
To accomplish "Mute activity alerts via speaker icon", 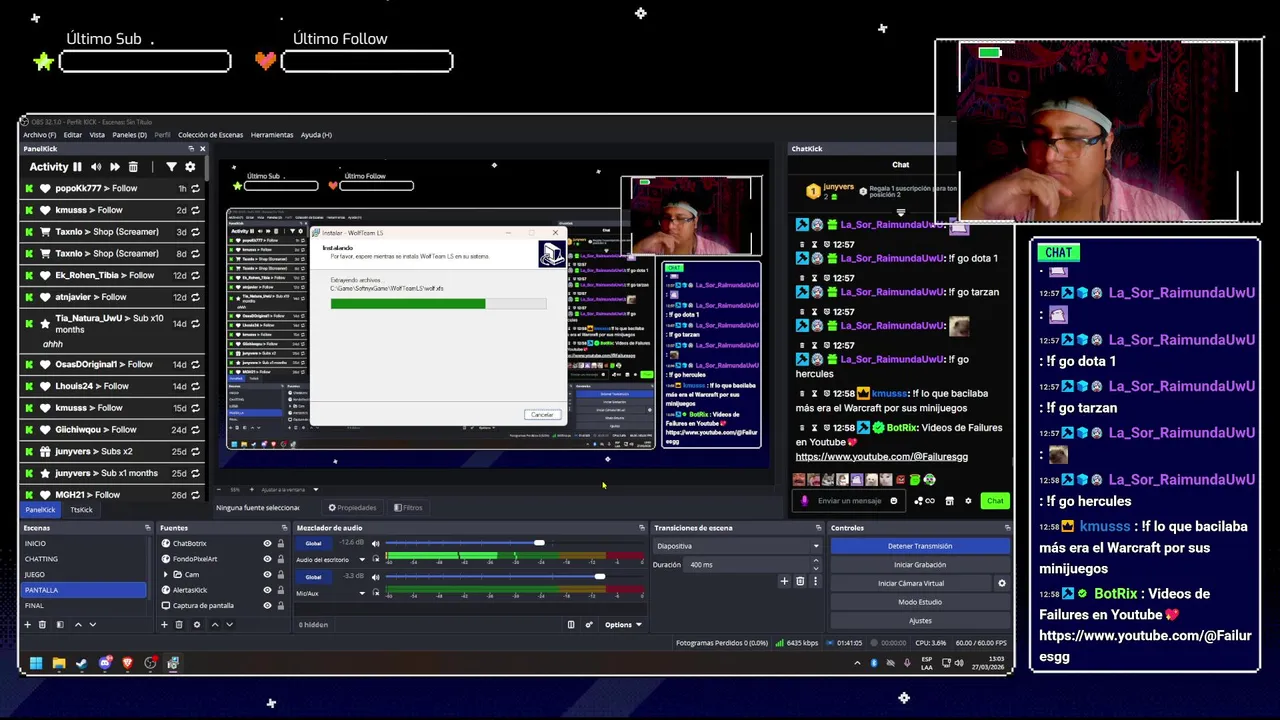I will coord(96,167).
